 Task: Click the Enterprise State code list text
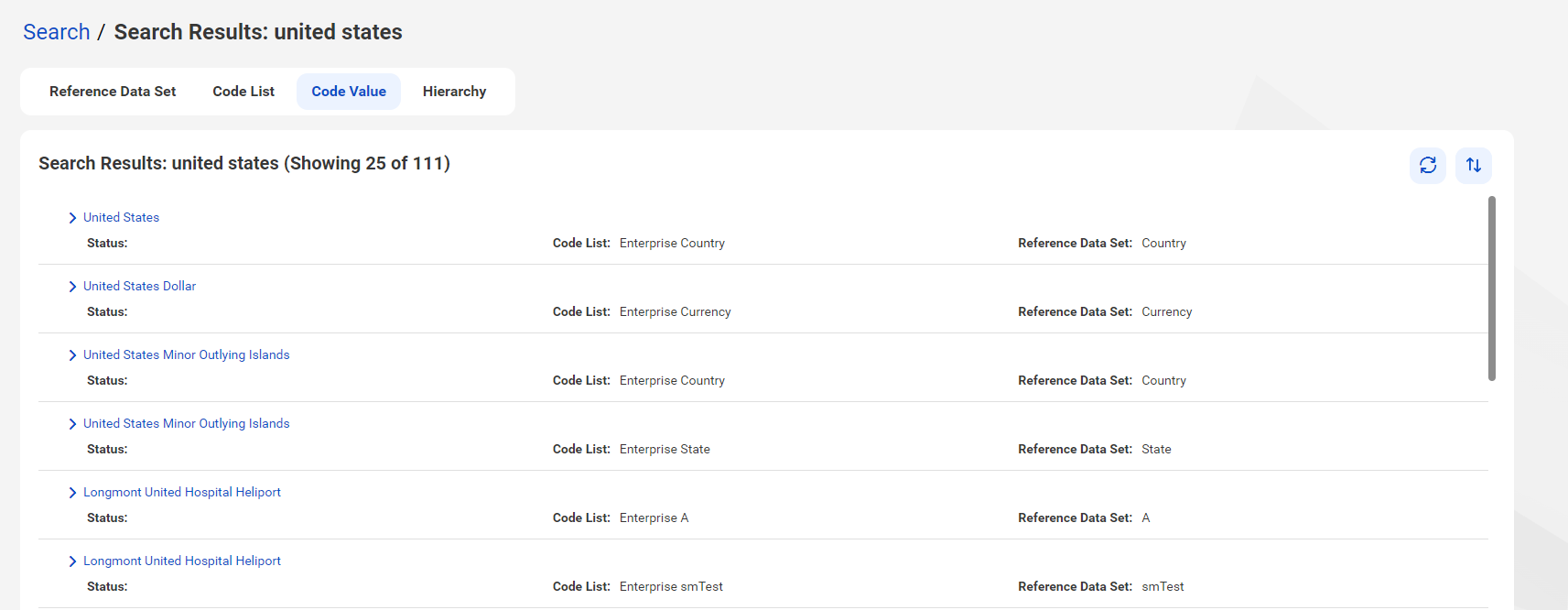point(665,449)
